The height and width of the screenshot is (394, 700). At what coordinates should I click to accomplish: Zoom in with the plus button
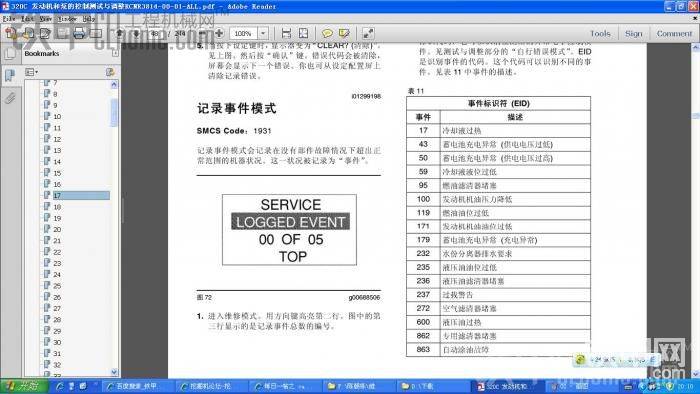[x=219, y=33]
